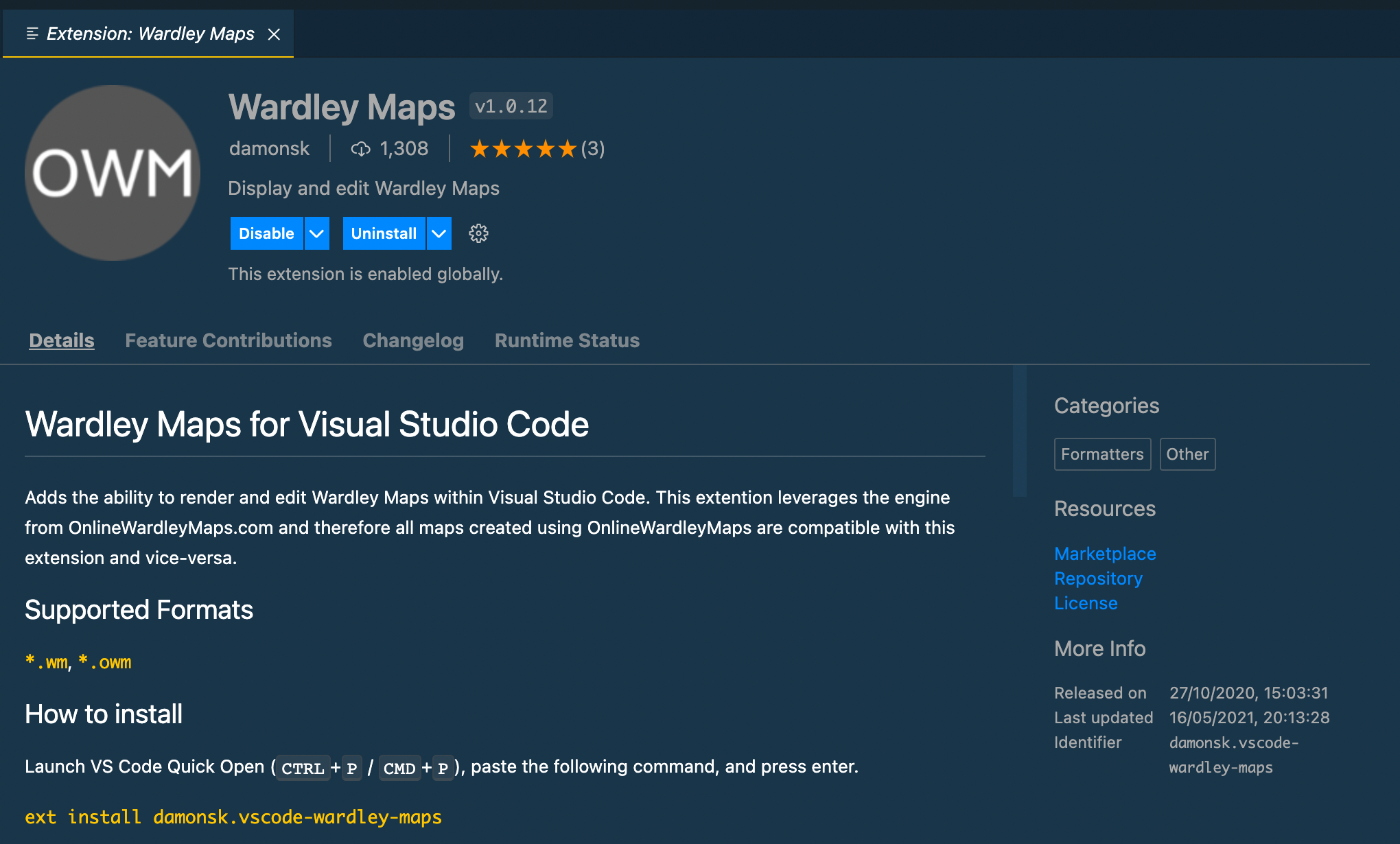This screenshot has width=1400, height=844.
Task: View the Runtime Status tab
Action: 566,340
